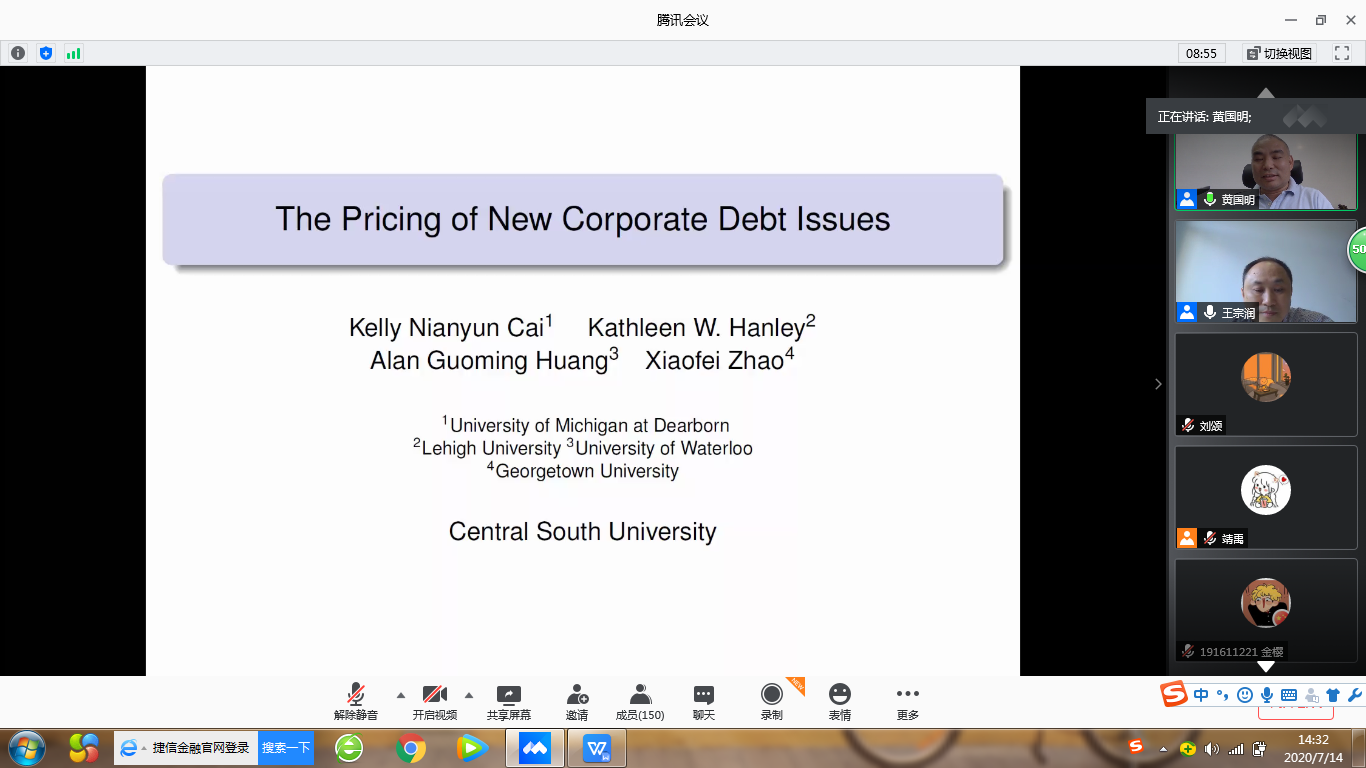This screenshot has height=768, width=1366.
Task: Click the 搜索一下 search button
Action: pyautogui.click(x=286, y=748)
